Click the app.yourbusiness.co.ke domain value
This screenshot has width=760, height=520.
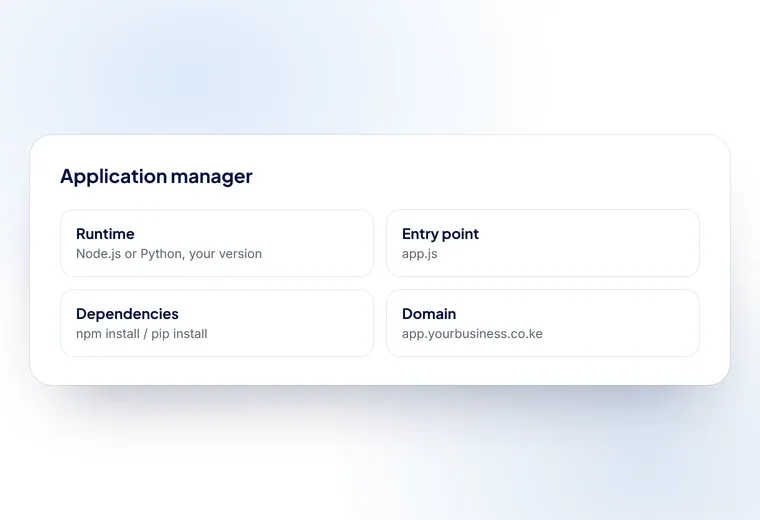[472, 334]
